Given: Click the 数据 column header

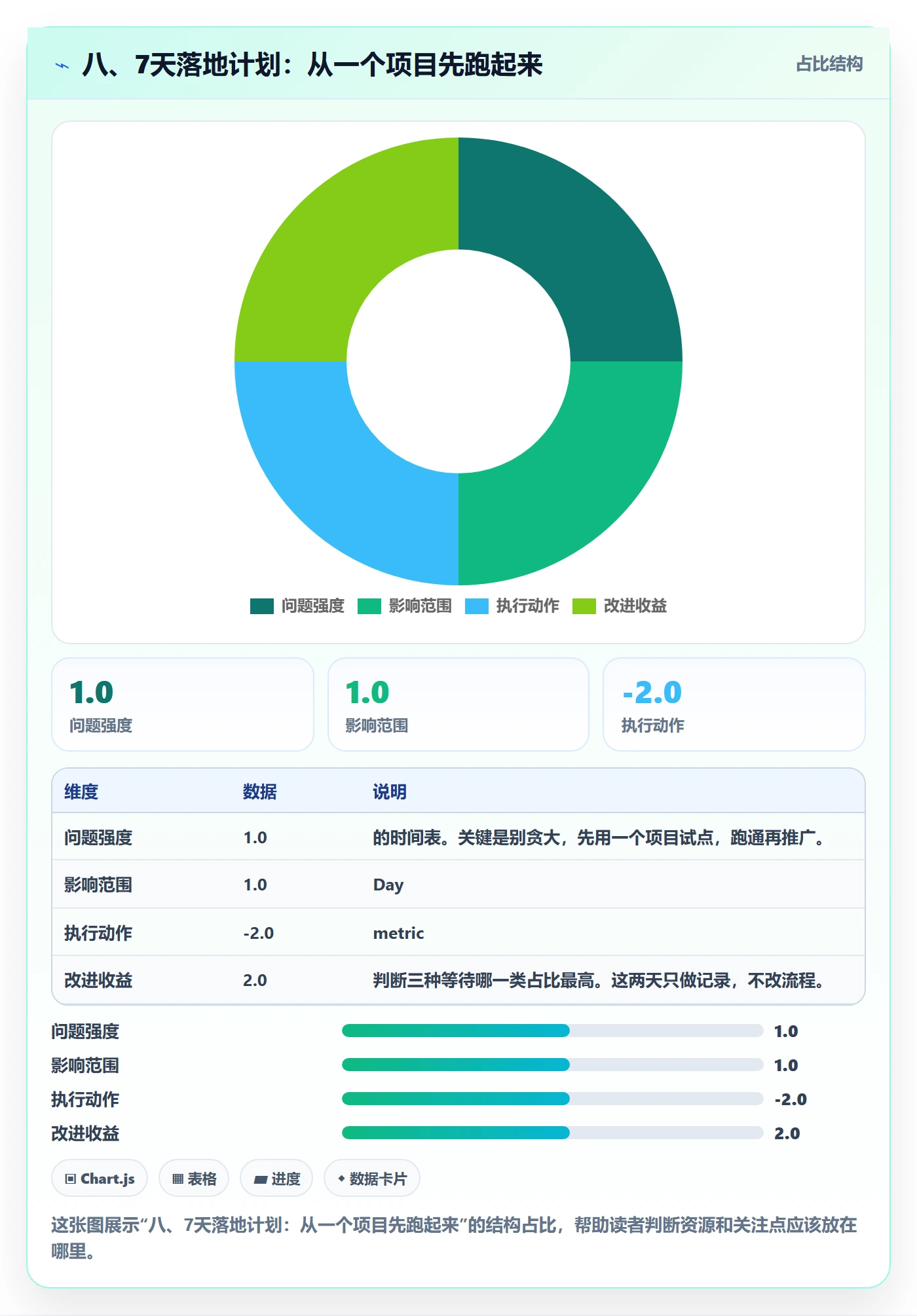Looking at the screenshot, I should (x=260, y=792).
